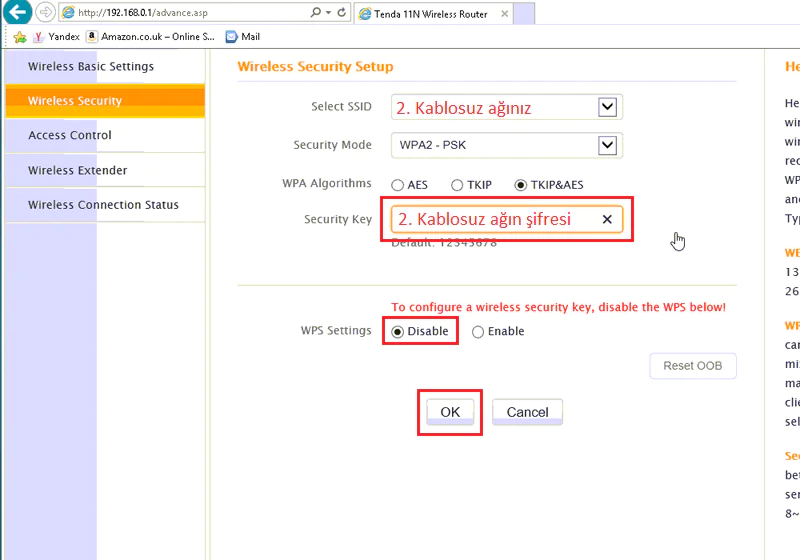Click the WPS warning message text
This screenshot has width=800, height=560.
tap(558, 307)
